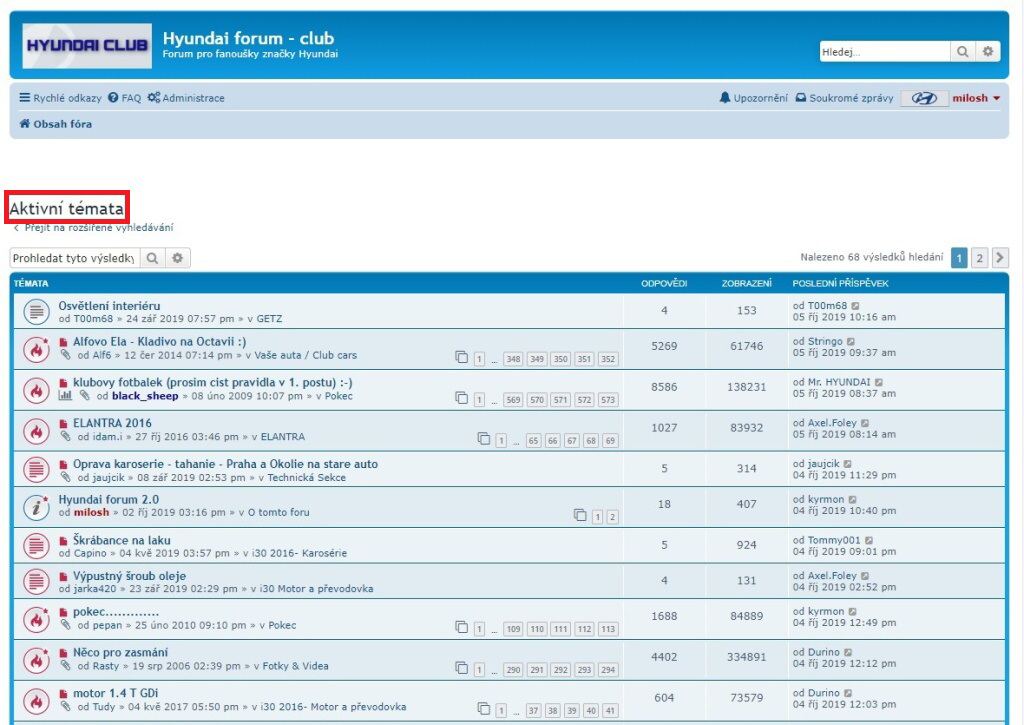1024x725 pixels.
Task: Open the Technická Sekce forum link
Action: [306, 477]
